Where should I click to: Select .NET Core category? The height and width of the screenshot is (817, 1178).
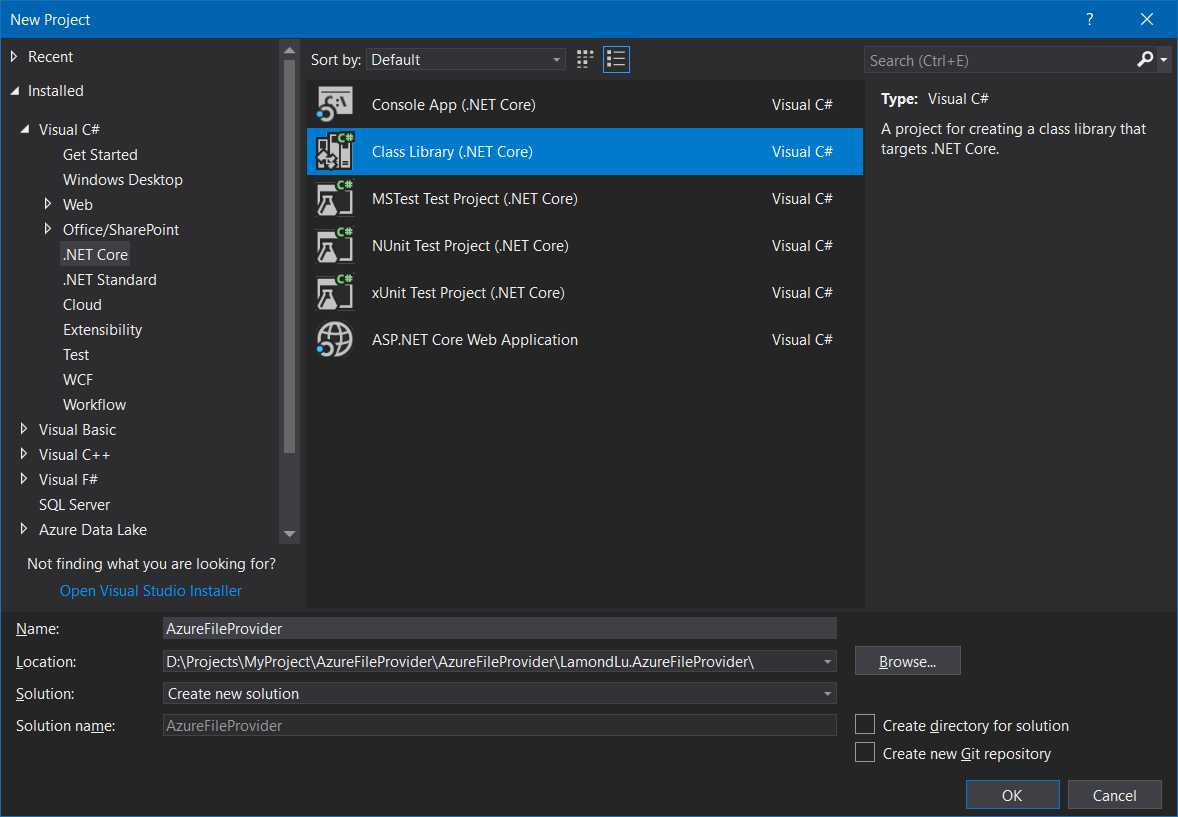pos(95,255)
